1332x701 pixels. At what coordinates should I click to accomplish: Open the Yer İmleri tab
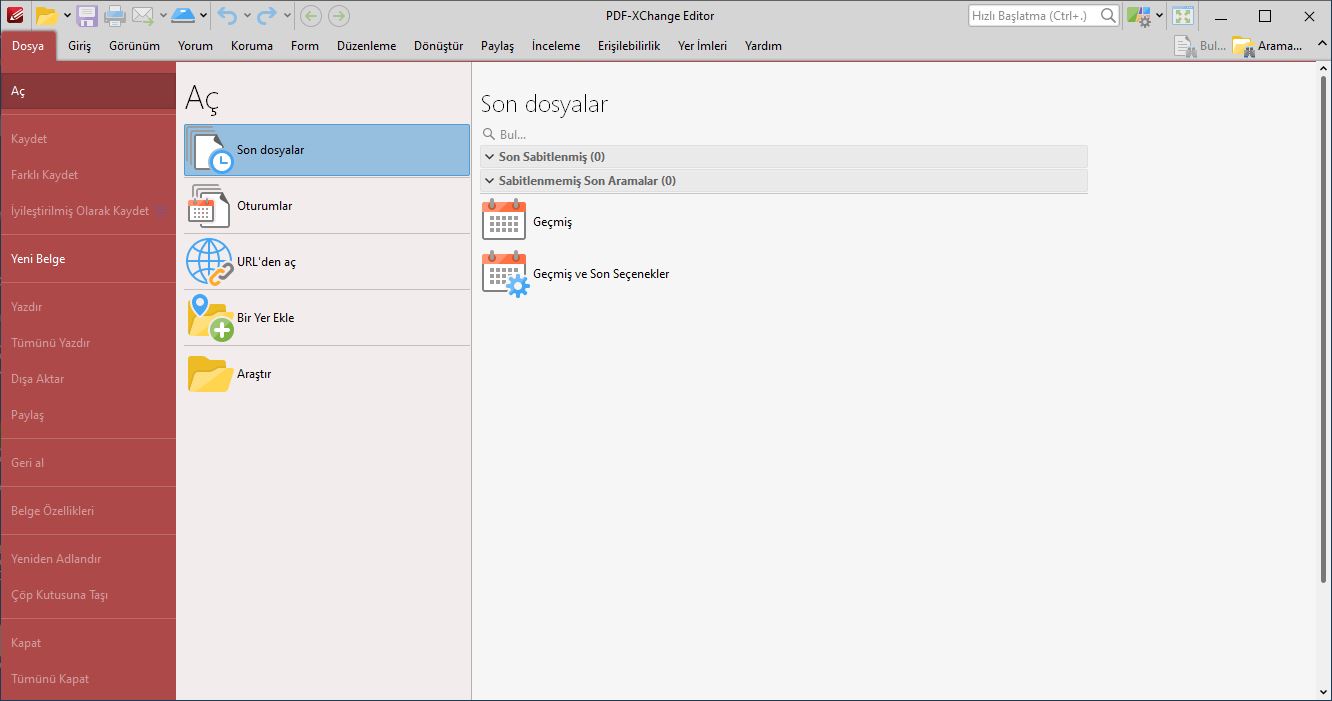coord(702,46)
